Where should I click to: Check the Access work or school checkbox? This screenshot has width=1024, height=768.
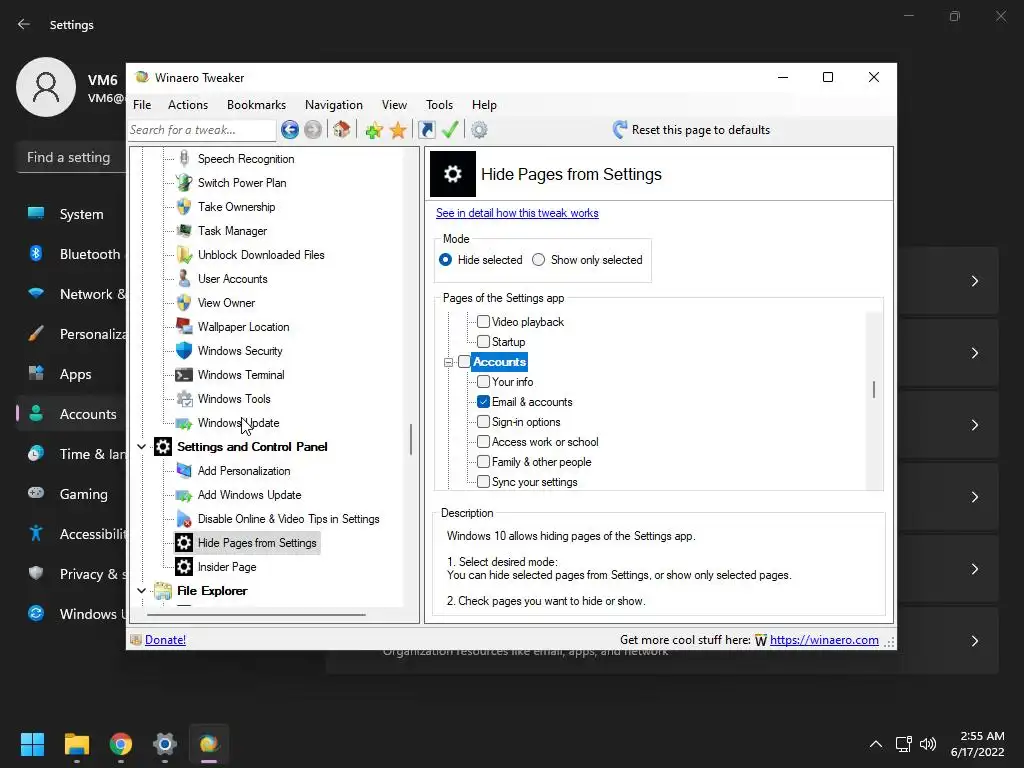click(483, 441)
